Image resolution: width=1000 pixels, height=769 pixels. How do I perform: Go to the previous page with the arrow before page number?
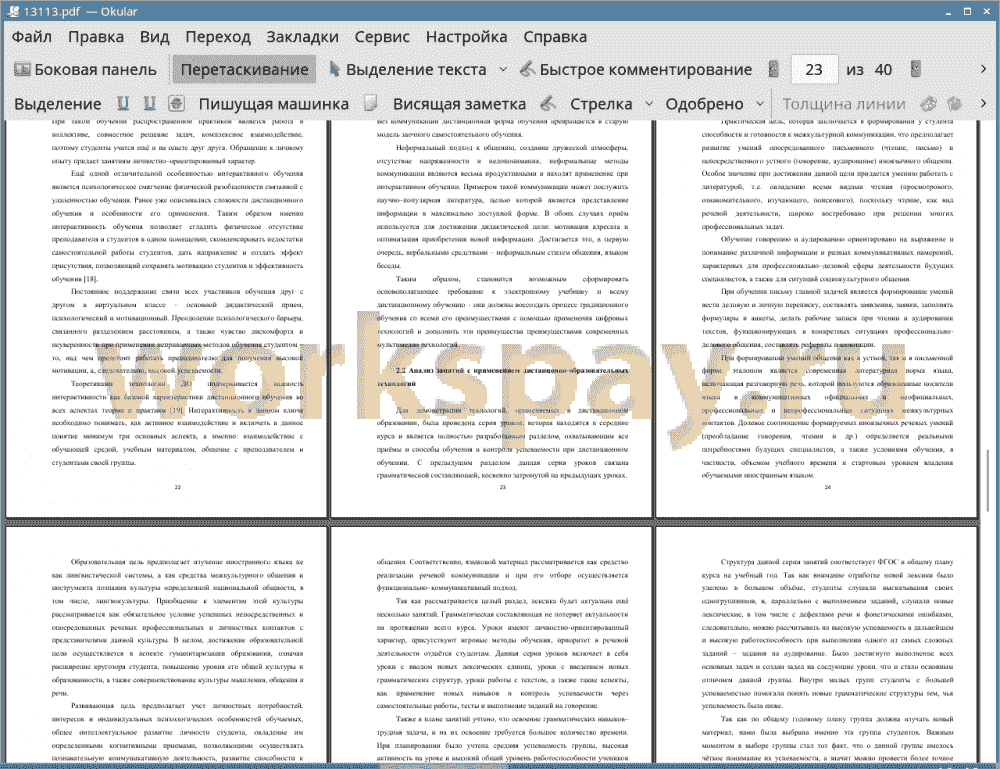tap(774, 70)
